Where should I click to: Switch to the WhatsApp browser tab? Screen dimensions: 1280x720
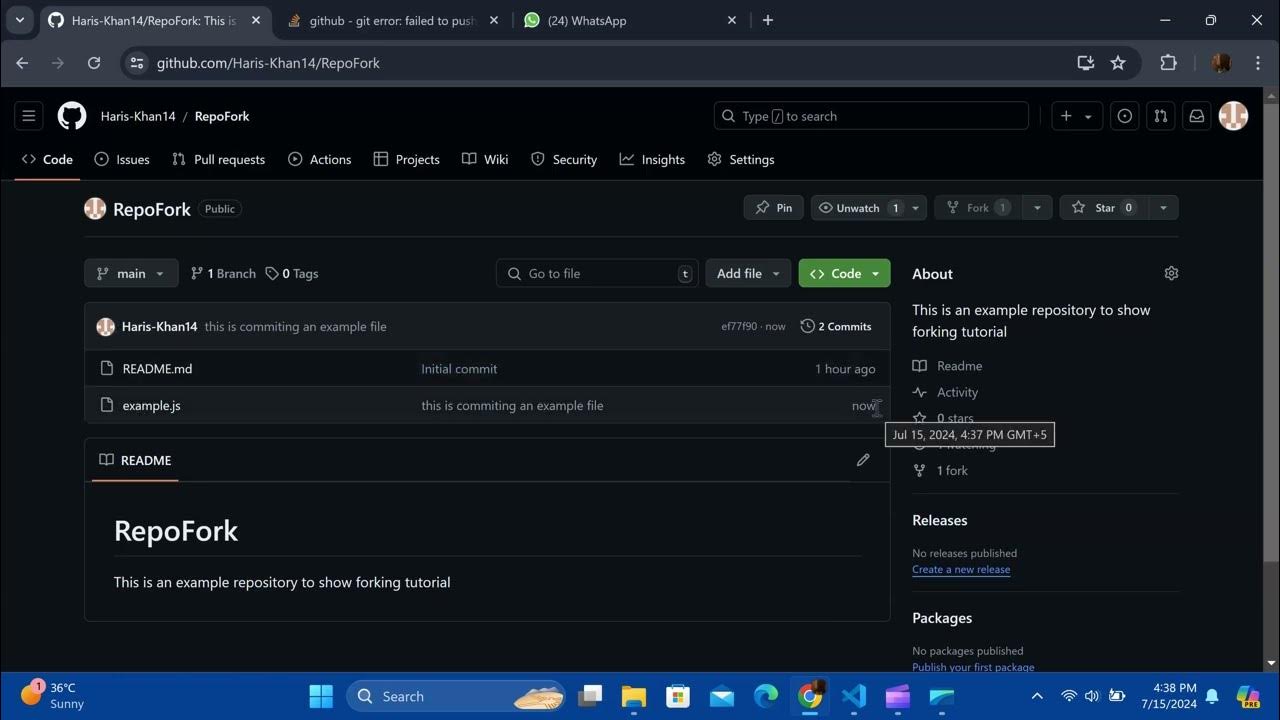pyautogui.click(x=629, y=20)
